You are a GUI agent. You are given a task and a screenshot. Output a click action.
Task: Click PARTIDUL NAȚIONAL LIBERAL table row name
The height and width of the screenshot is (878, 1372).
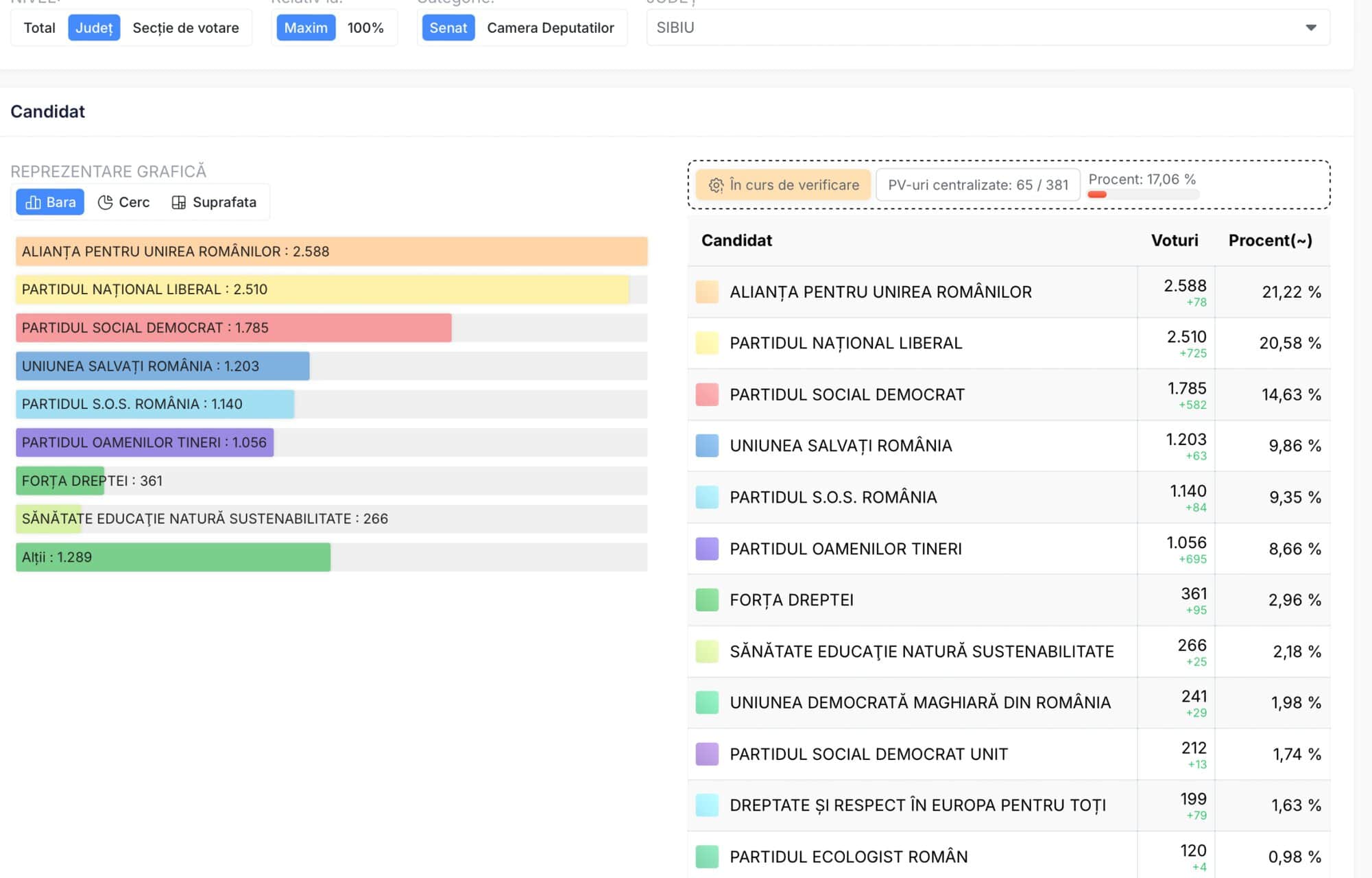[x=846, y=343]
